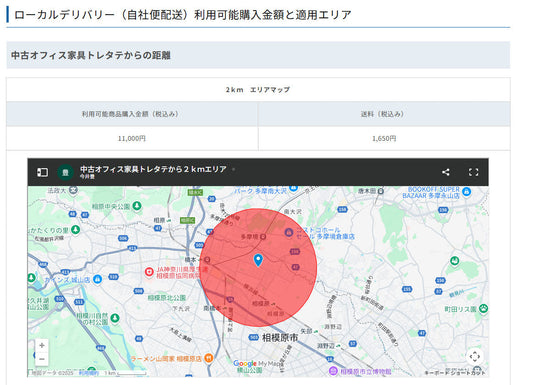Click the 淵野辺 station label
This screenshot has height=385, width=533.
point(326,346)
